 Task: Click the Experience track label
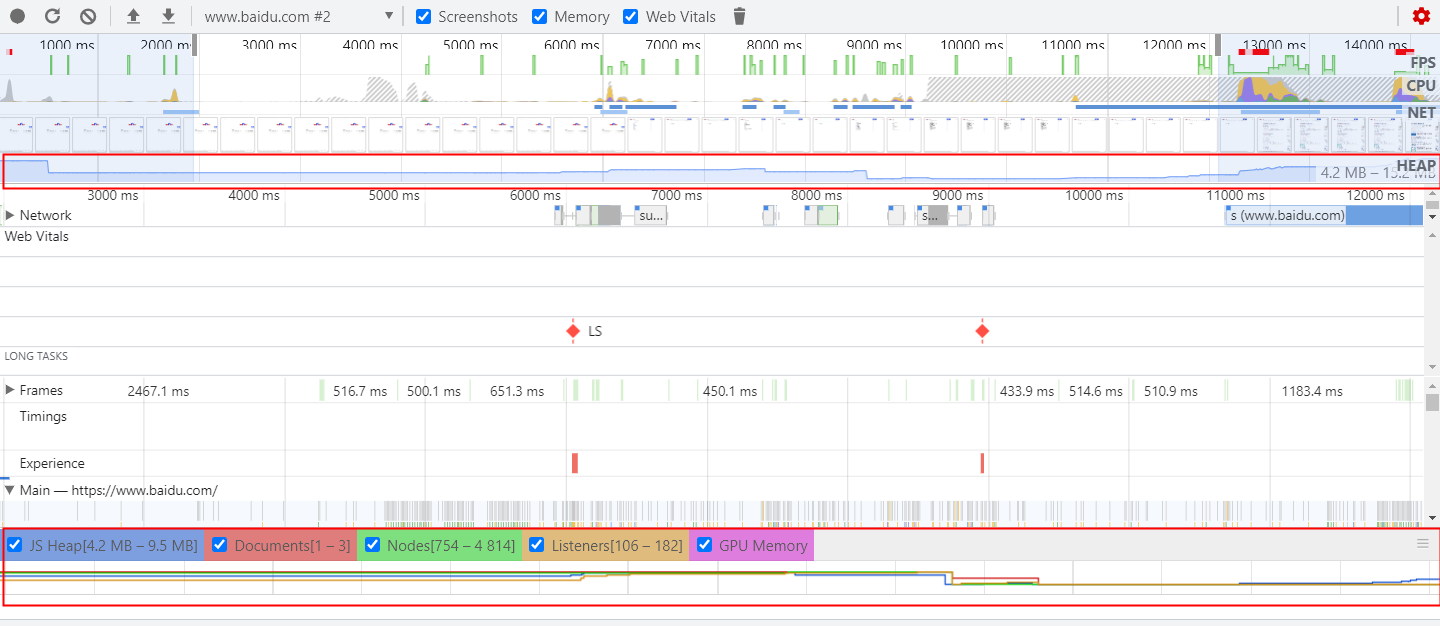pyautogui.click(x=52, y=463)
